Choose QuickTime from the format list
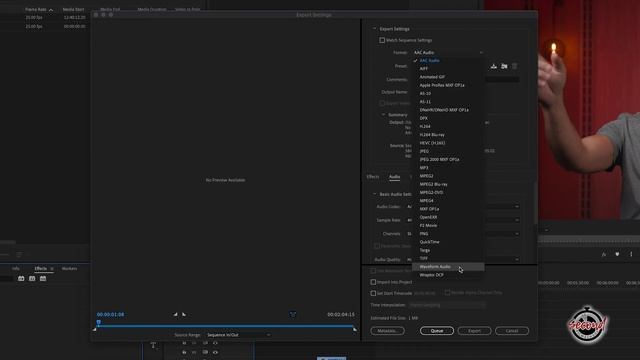This screenshot has width=640, height=360. coord(448,242)
